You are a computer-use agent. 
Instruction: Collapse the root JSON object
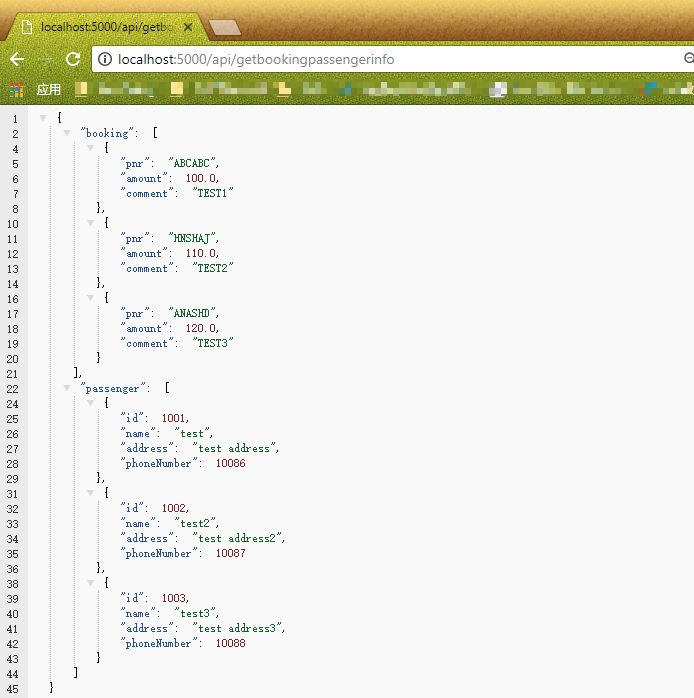(x=43, y=118)
